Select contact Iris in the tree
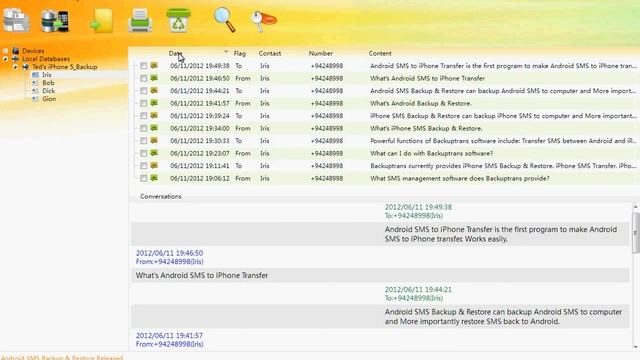Image resolution: width=640 pixels, height=360 pixels. tap(47, 75)
